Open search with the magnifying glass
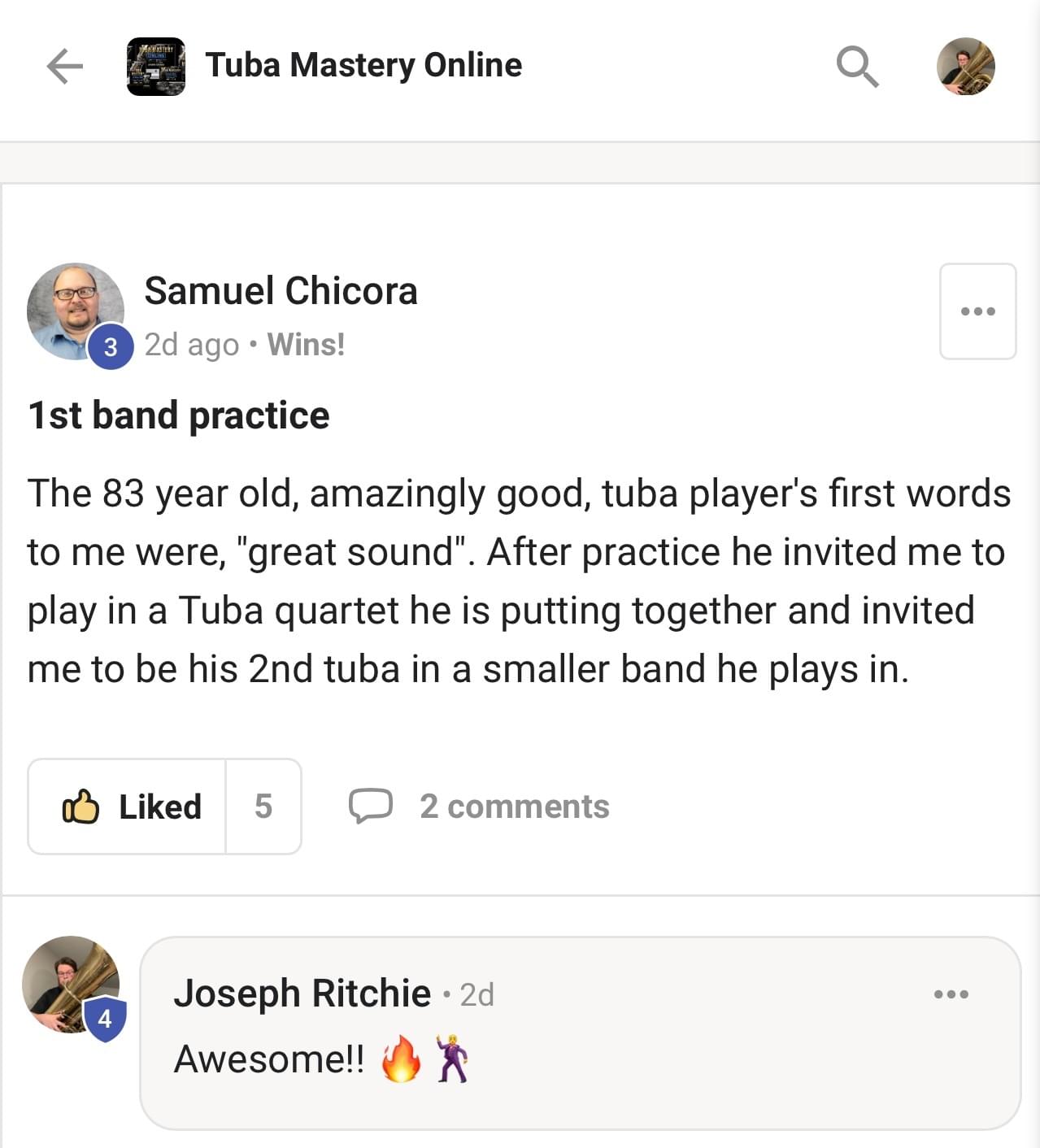Viewport: 1040px width, 1148px height. [857, 66]
